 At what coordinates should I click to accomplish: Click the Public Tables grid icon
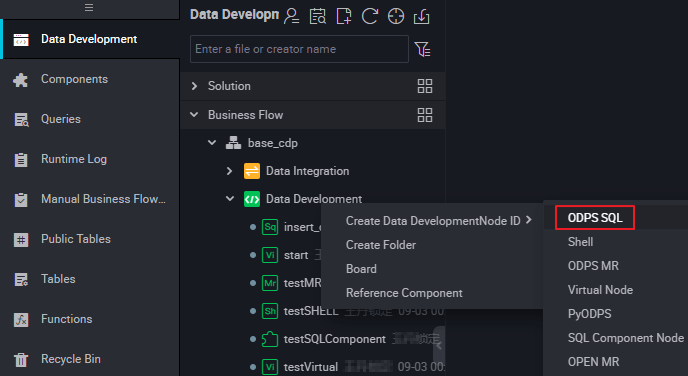tap(21, 240)
